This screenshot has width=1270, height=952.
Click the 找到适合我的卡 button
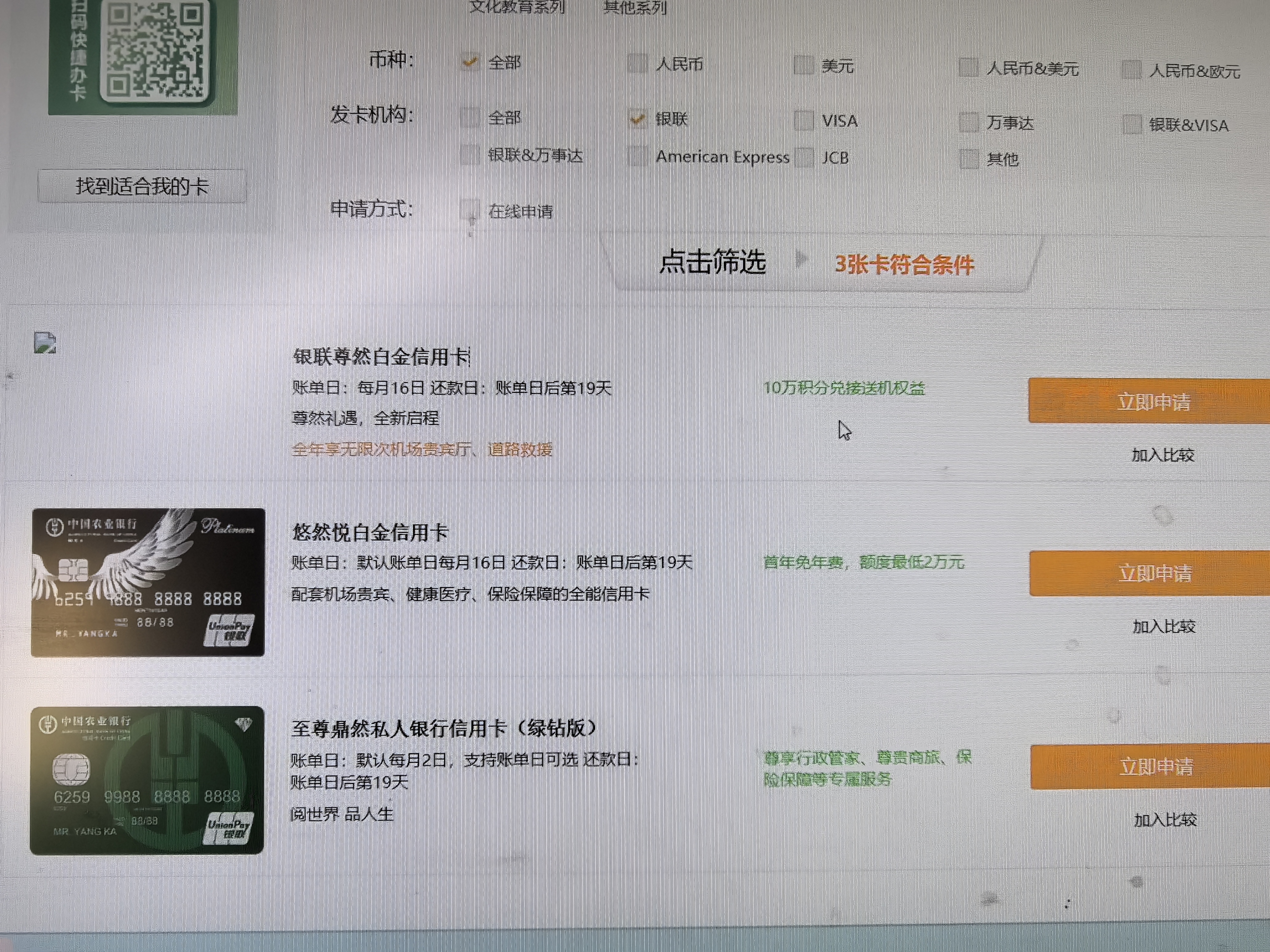tap(142, 186)
